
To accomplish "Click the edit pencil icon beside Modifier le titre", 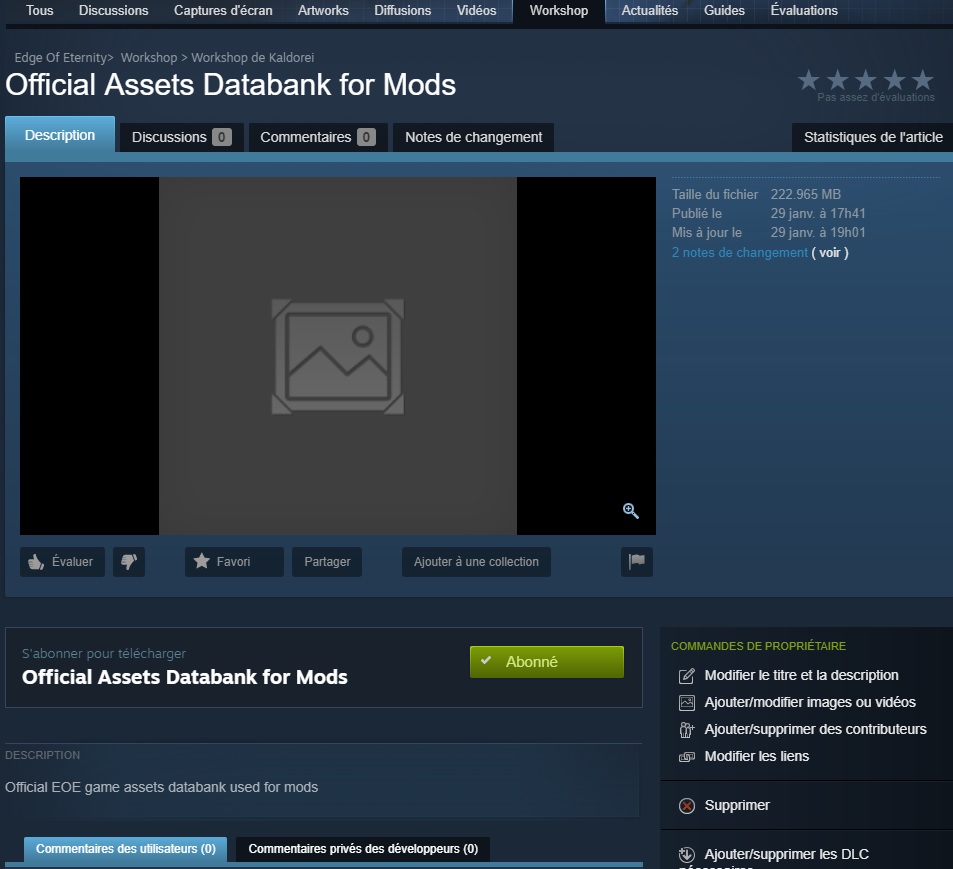I will pos(687,676).
